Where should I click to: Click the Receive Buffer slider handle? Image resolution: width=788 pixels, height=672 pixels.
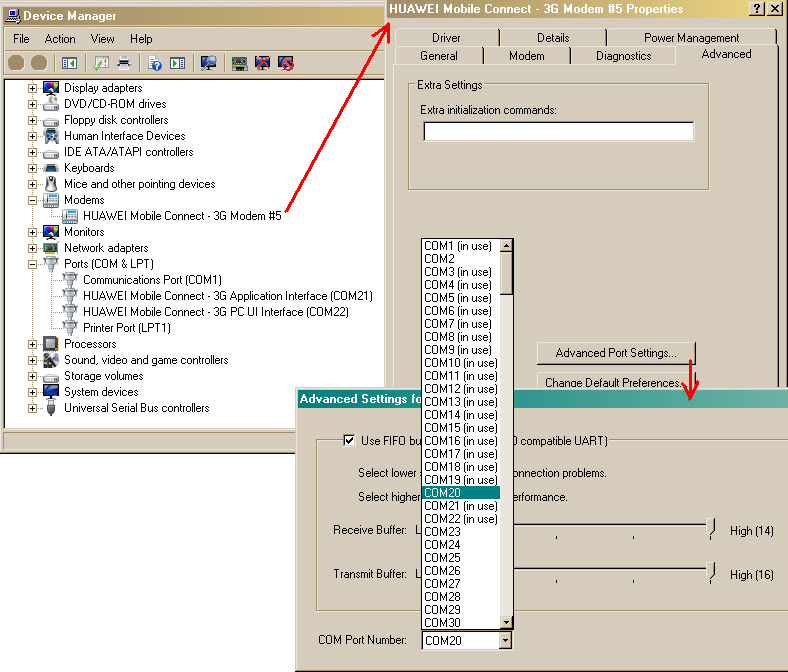(x=711, y=528)
